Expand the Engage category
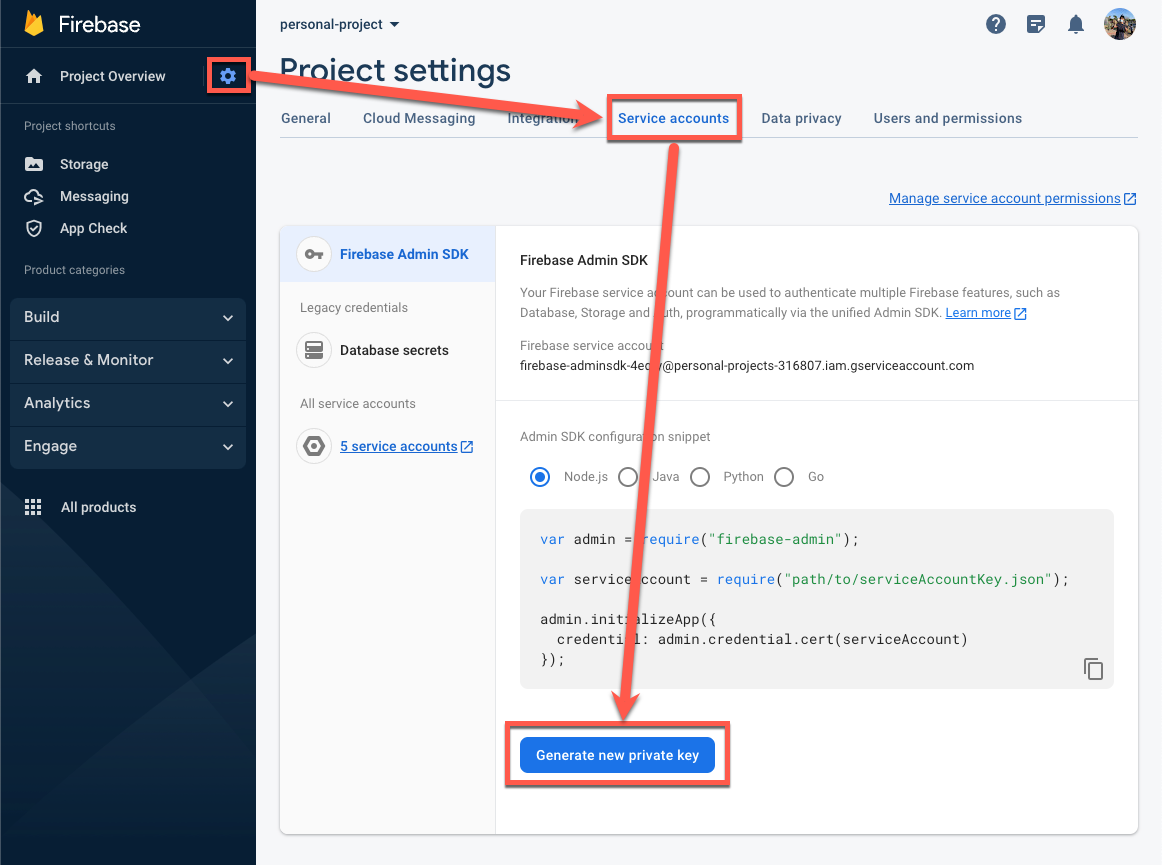1162x865 pixels. [x=128, y=447]
